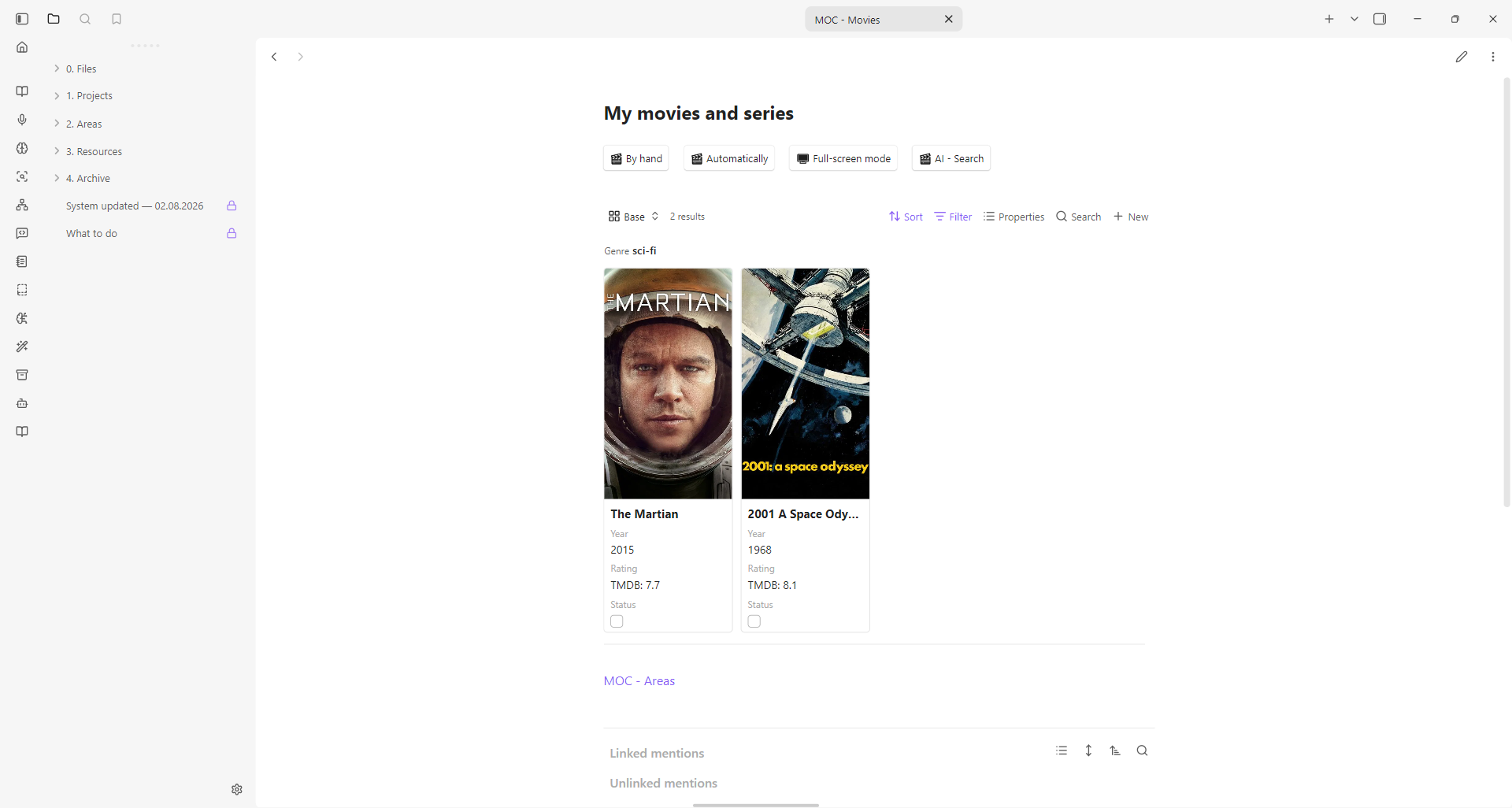The image size is (1512, 808).
Task: Click the archive box icon in ribbon
Action: tap(22, 375)
